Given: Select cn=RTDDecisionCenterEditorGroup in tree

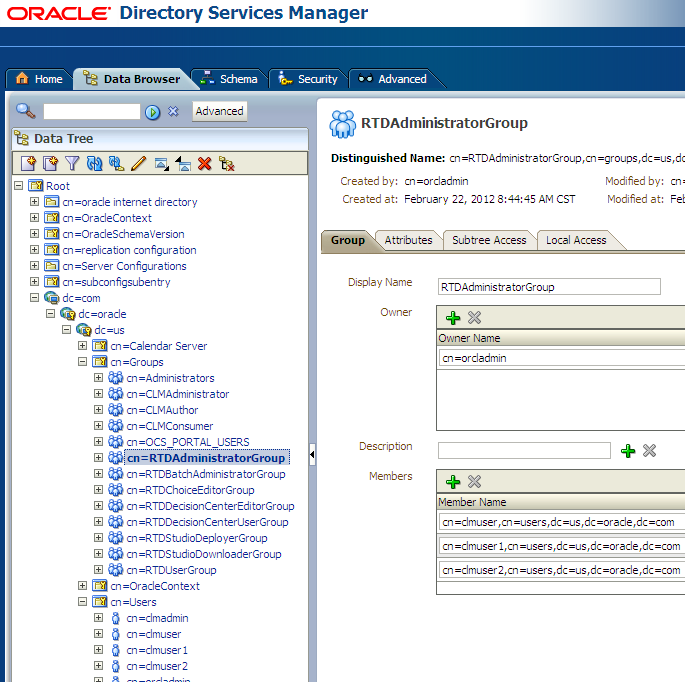Looking at the screenshot, I should pos(210,506).
